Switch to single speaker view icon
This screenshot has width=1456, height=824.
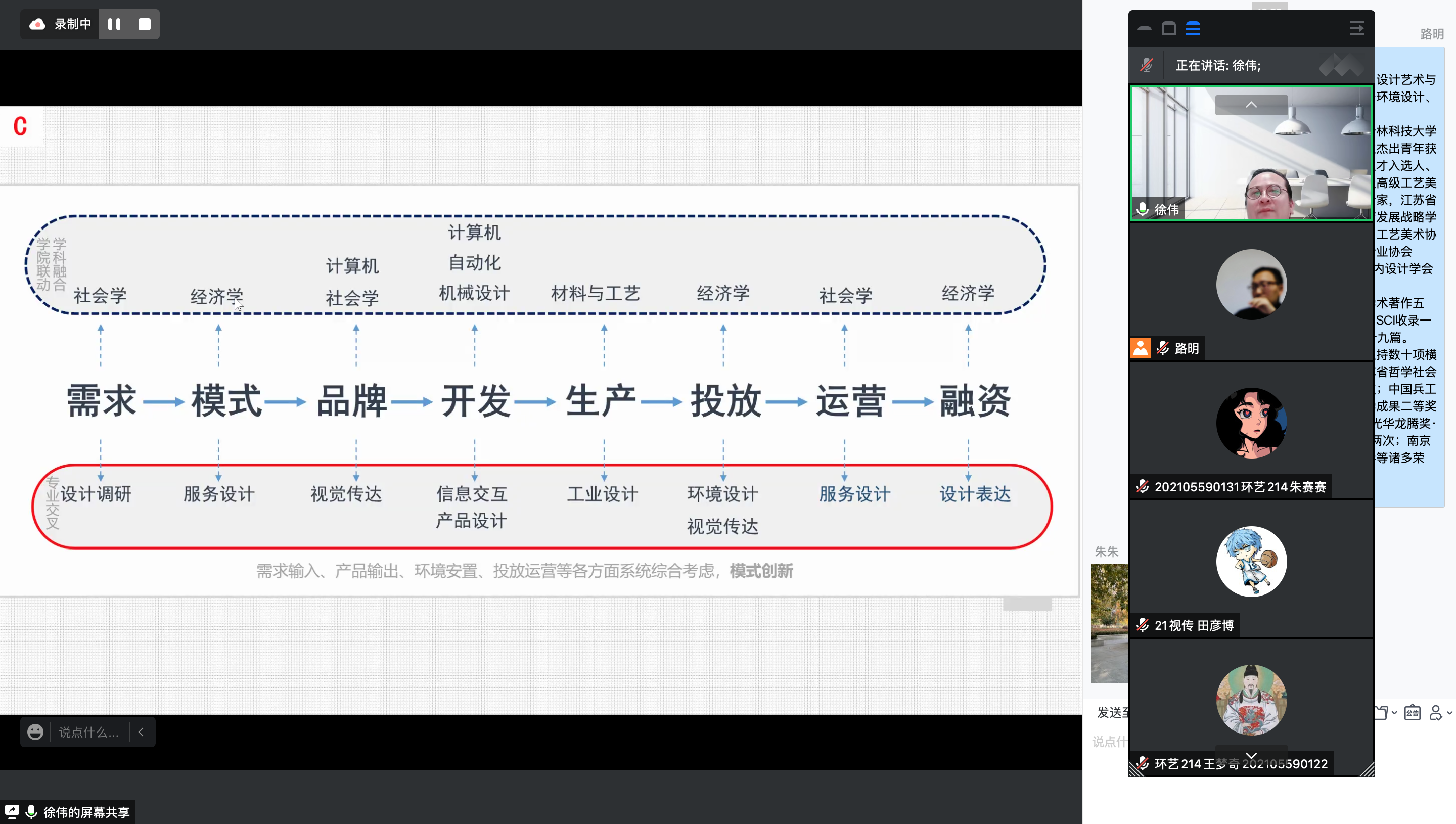click(1168, 28)
